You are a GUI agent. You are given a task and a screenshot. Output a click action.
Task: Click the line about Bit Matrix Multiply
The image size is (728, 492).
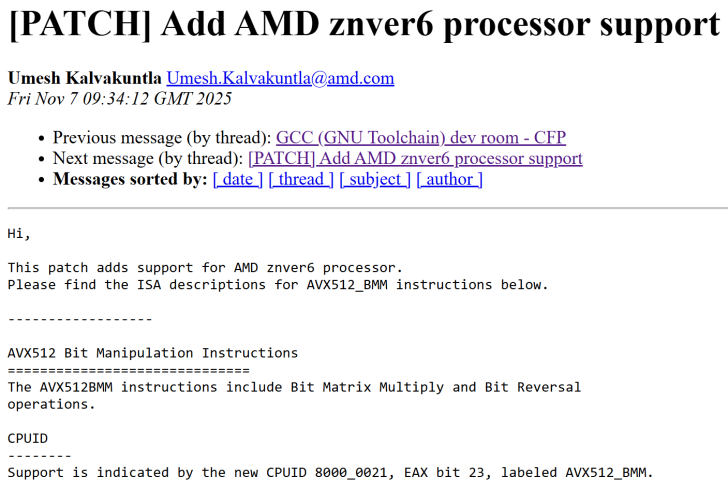pos(294,387)
